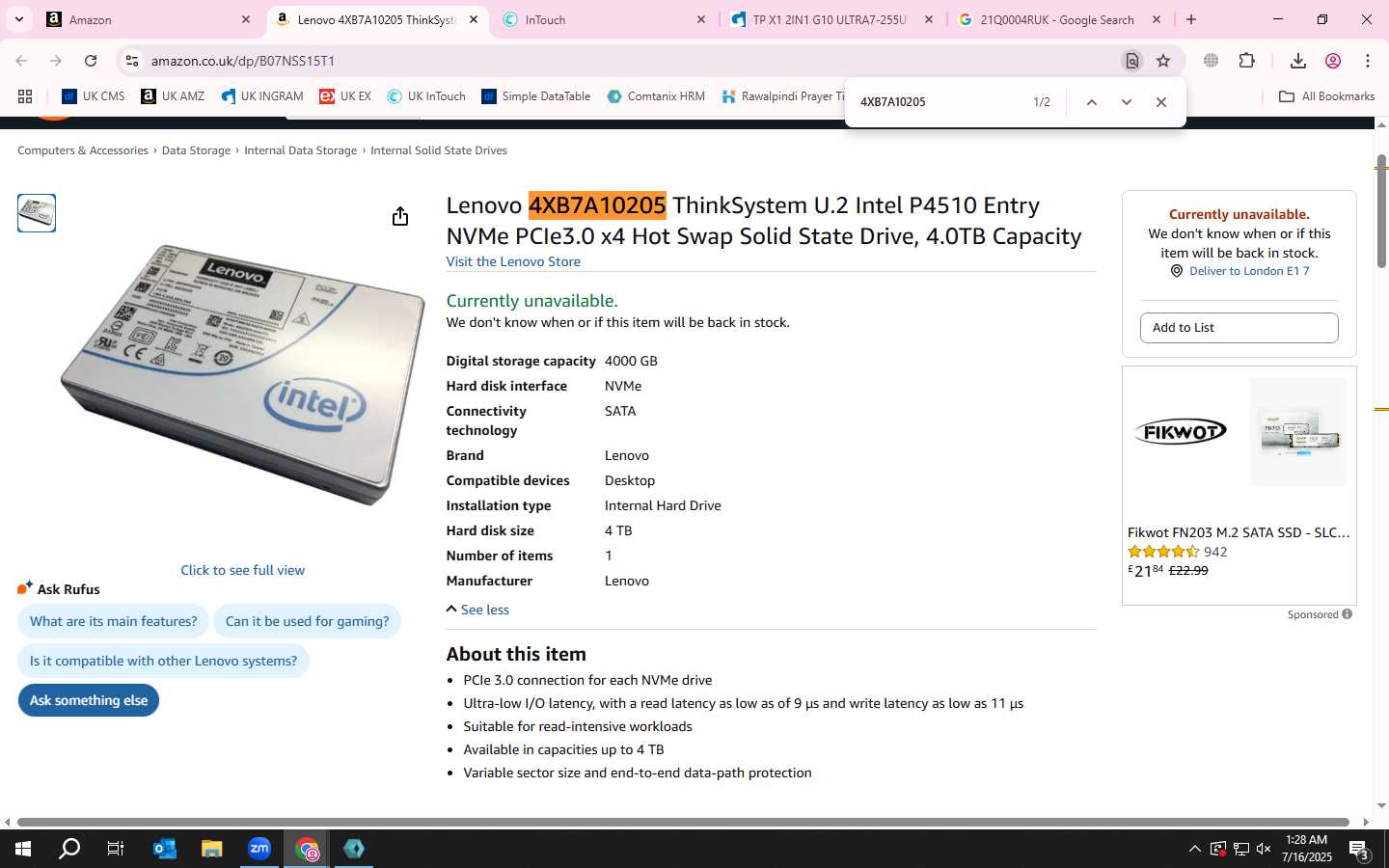Ask Rufus: Can it be used for gaming?

click(307, 621)
